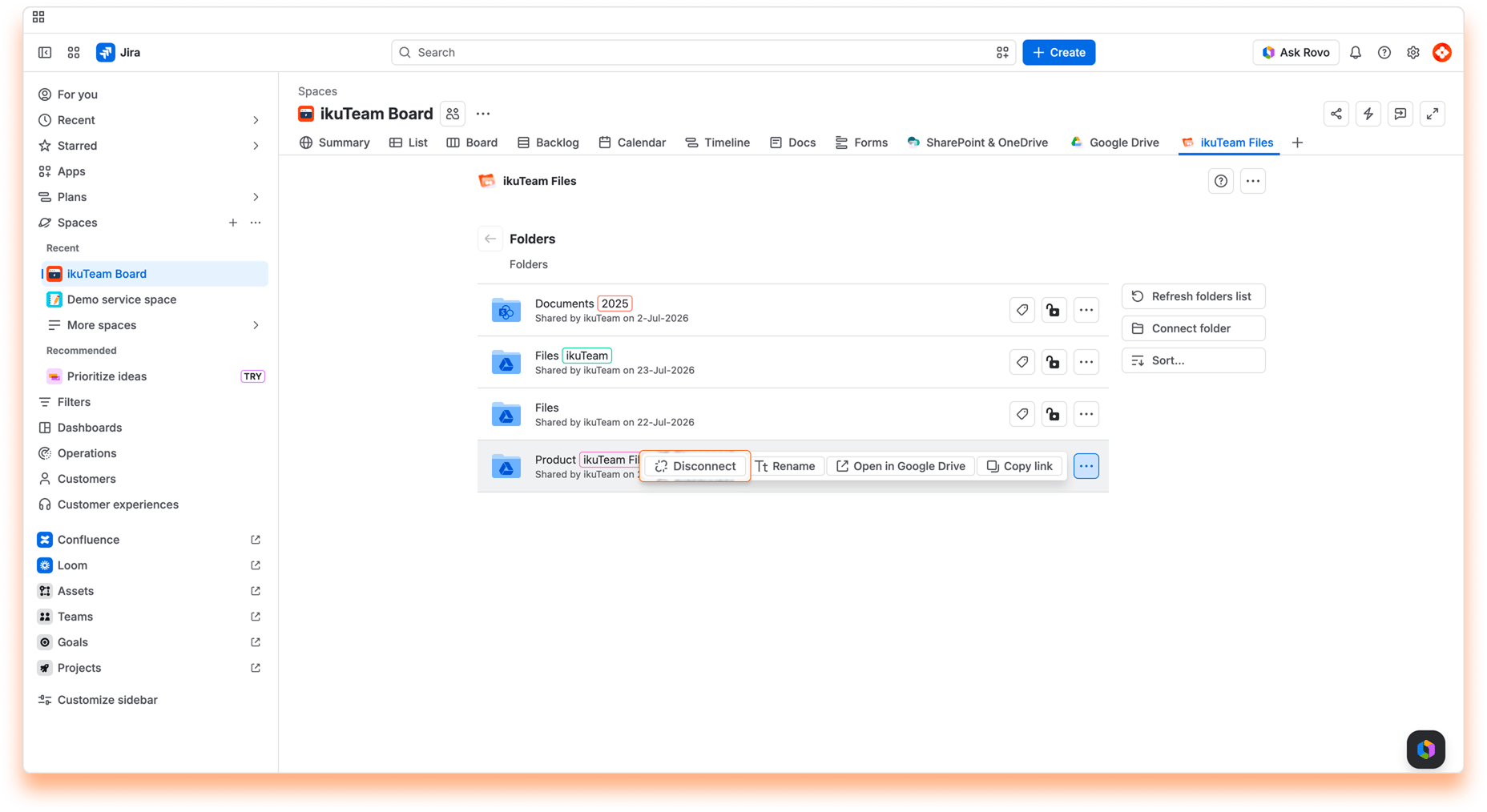Open the Rovo chat floating icon
The width and height of the screenshot is (1487, 812).
point(1426,750)
